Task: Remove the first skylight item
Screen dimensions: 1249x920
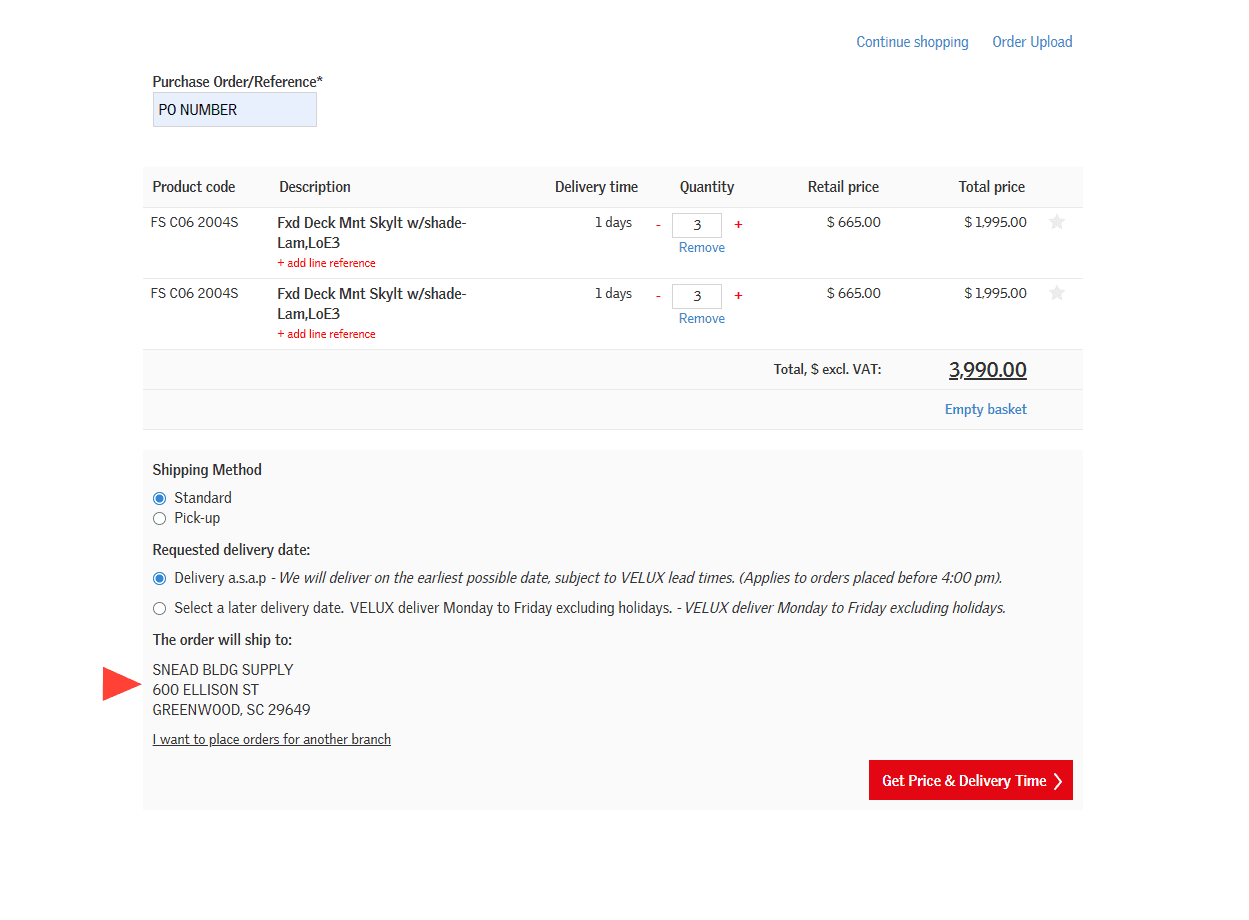Action: [702, 248]
